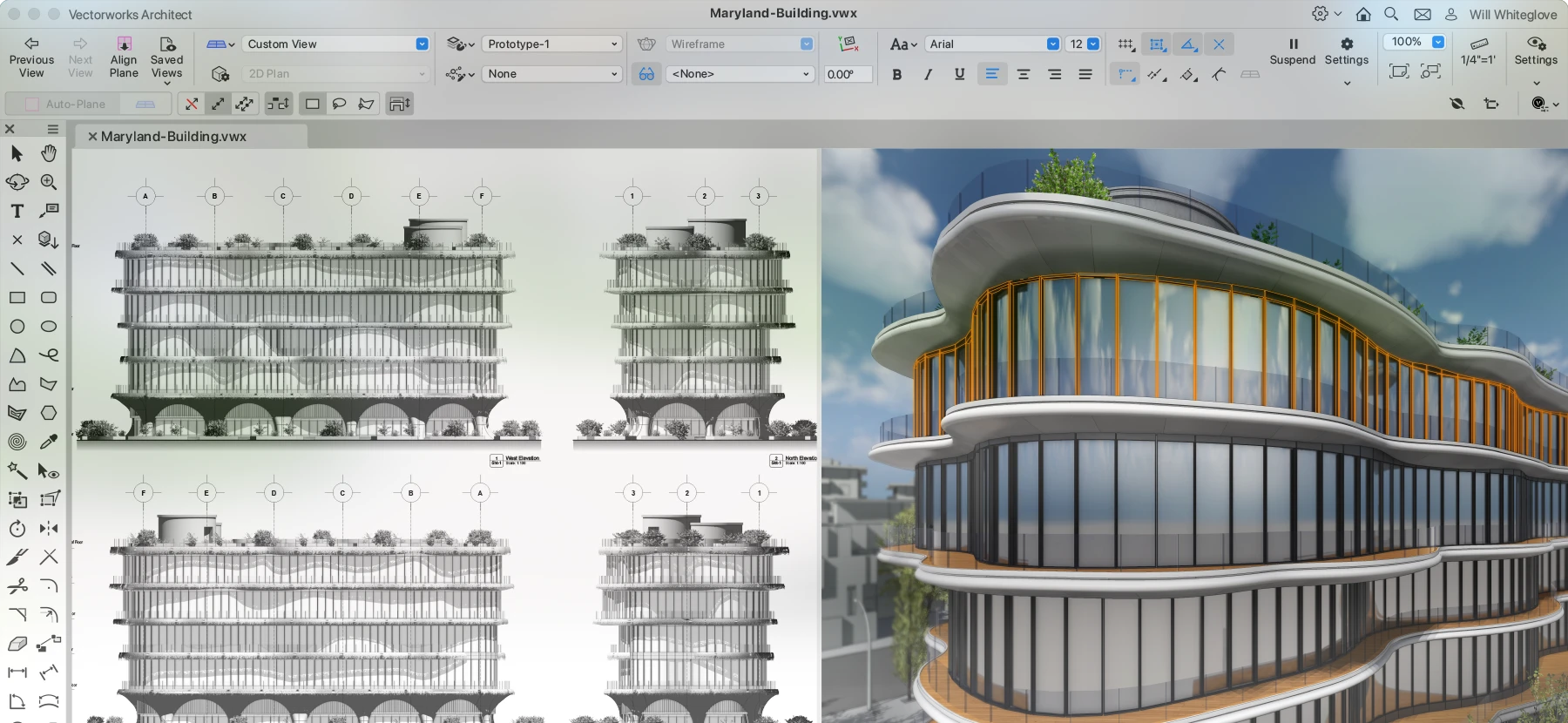Click the Suspend snapping button
1568x723 pixels.
point(1292,51)
